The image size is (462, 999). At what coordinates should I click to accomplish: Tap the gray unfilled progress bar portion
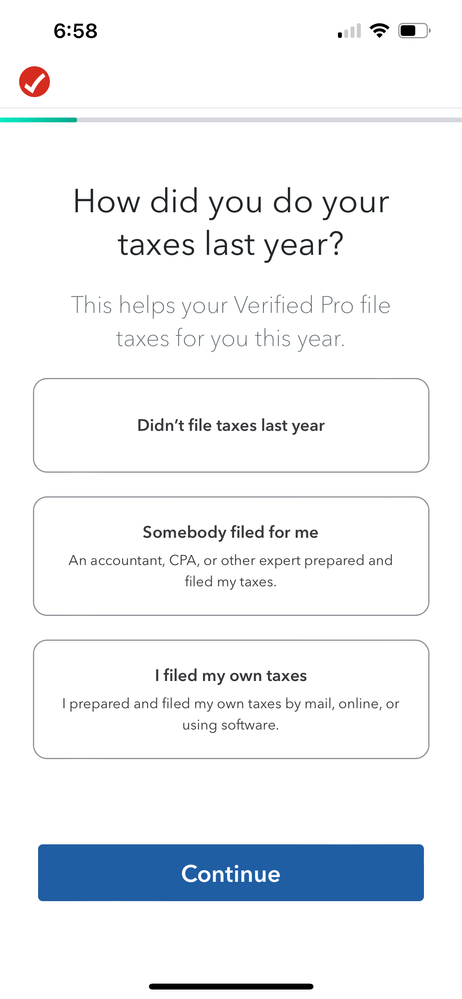tap(270, 119)
